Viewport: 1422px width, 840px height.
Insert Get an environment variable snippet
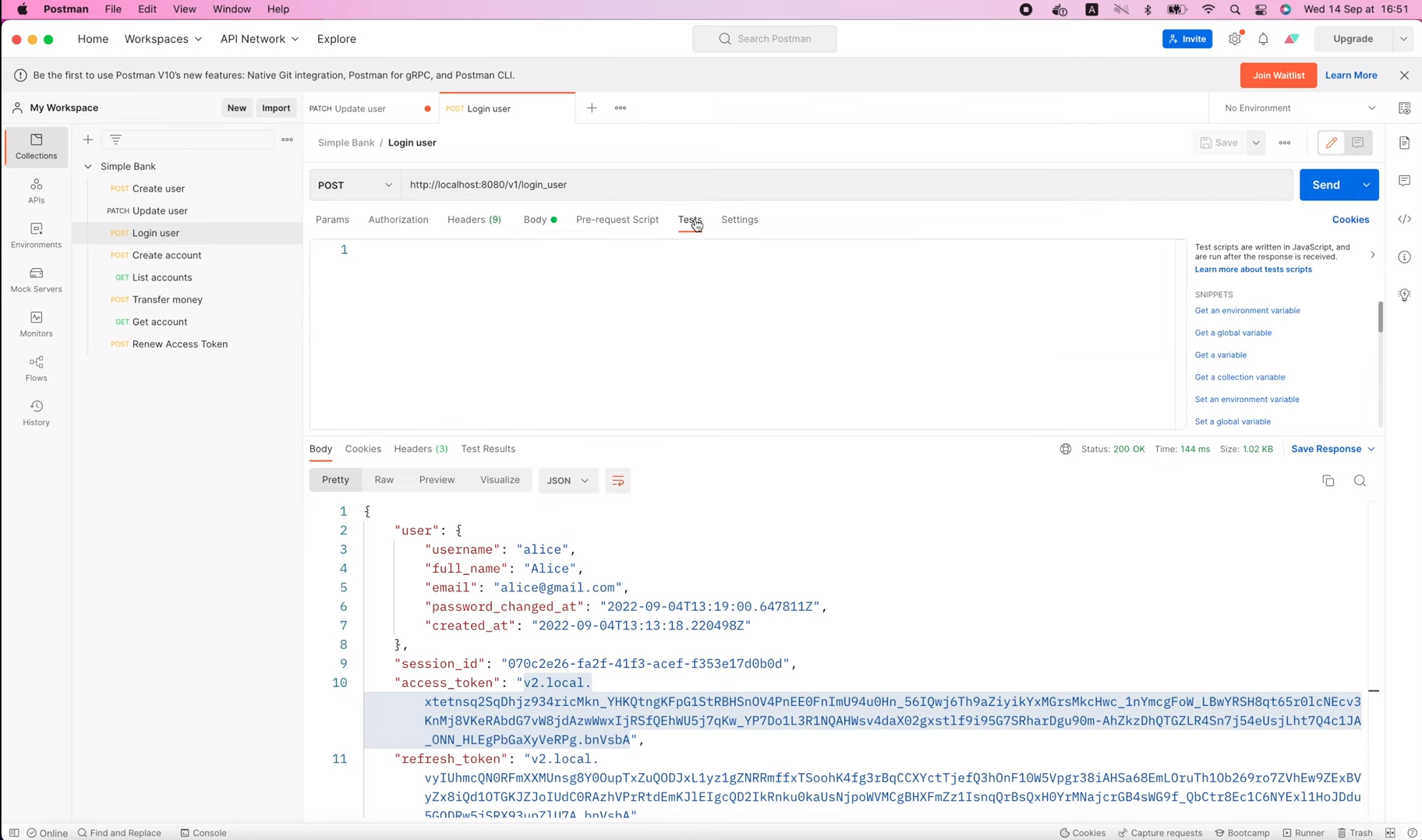pyautogui.click(x=1247, y=311)
